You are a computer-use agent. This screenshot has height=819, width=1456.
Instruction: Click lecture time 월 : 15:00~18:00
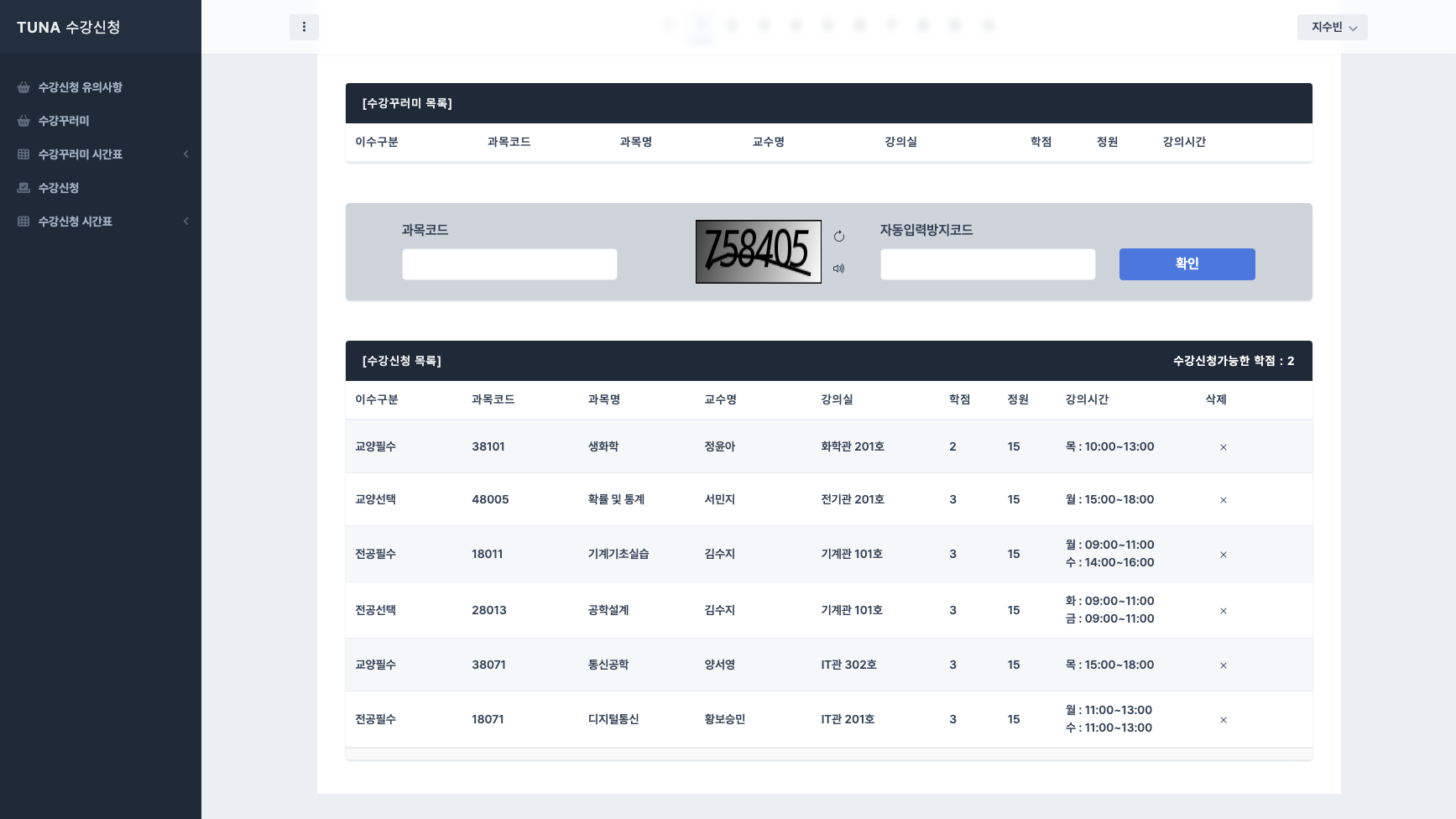point(1109,499)
